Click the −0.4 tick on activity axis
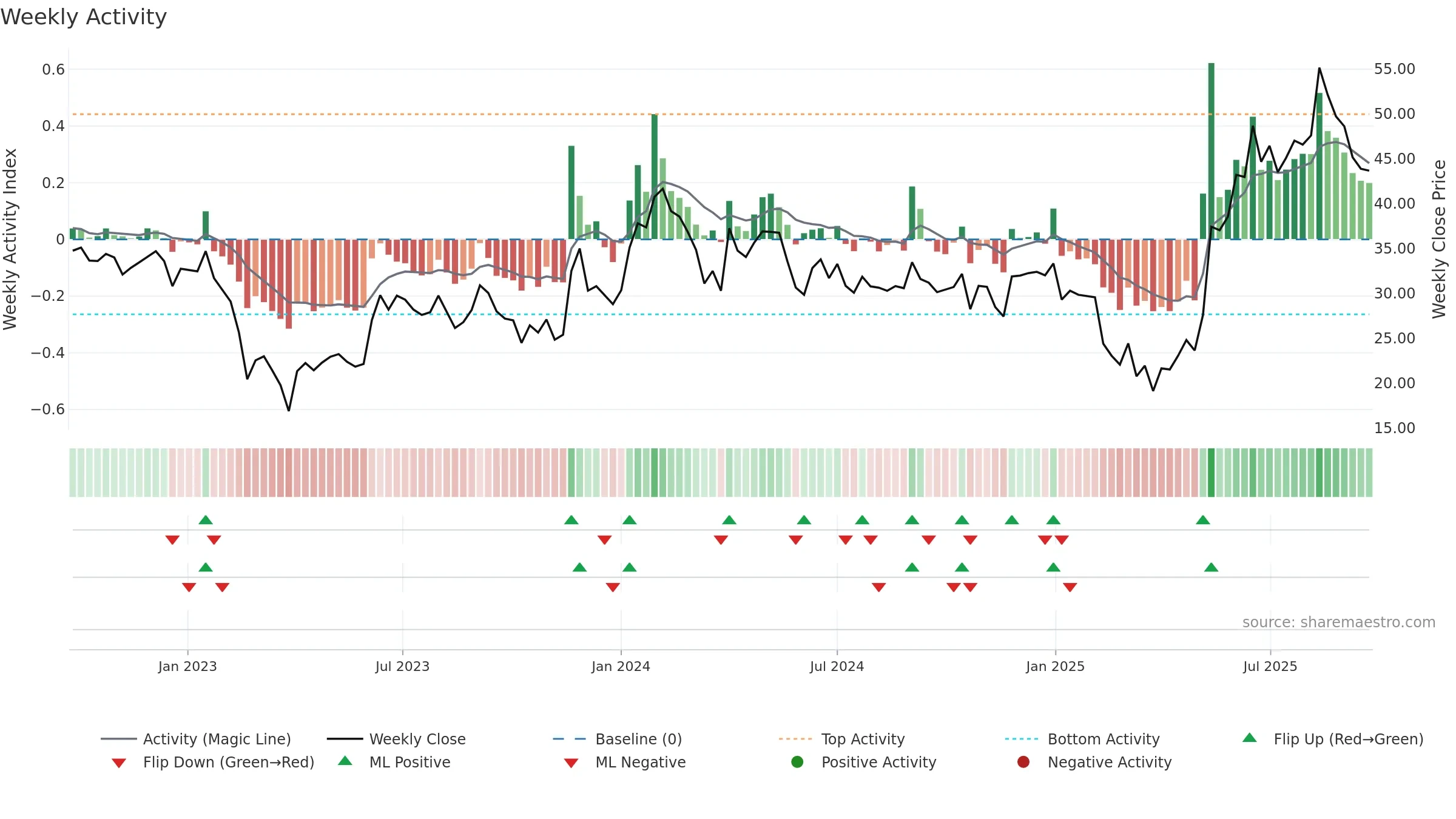Viewport: 1456px width, 819px height. pyautogui.click(x=47, y=352)
